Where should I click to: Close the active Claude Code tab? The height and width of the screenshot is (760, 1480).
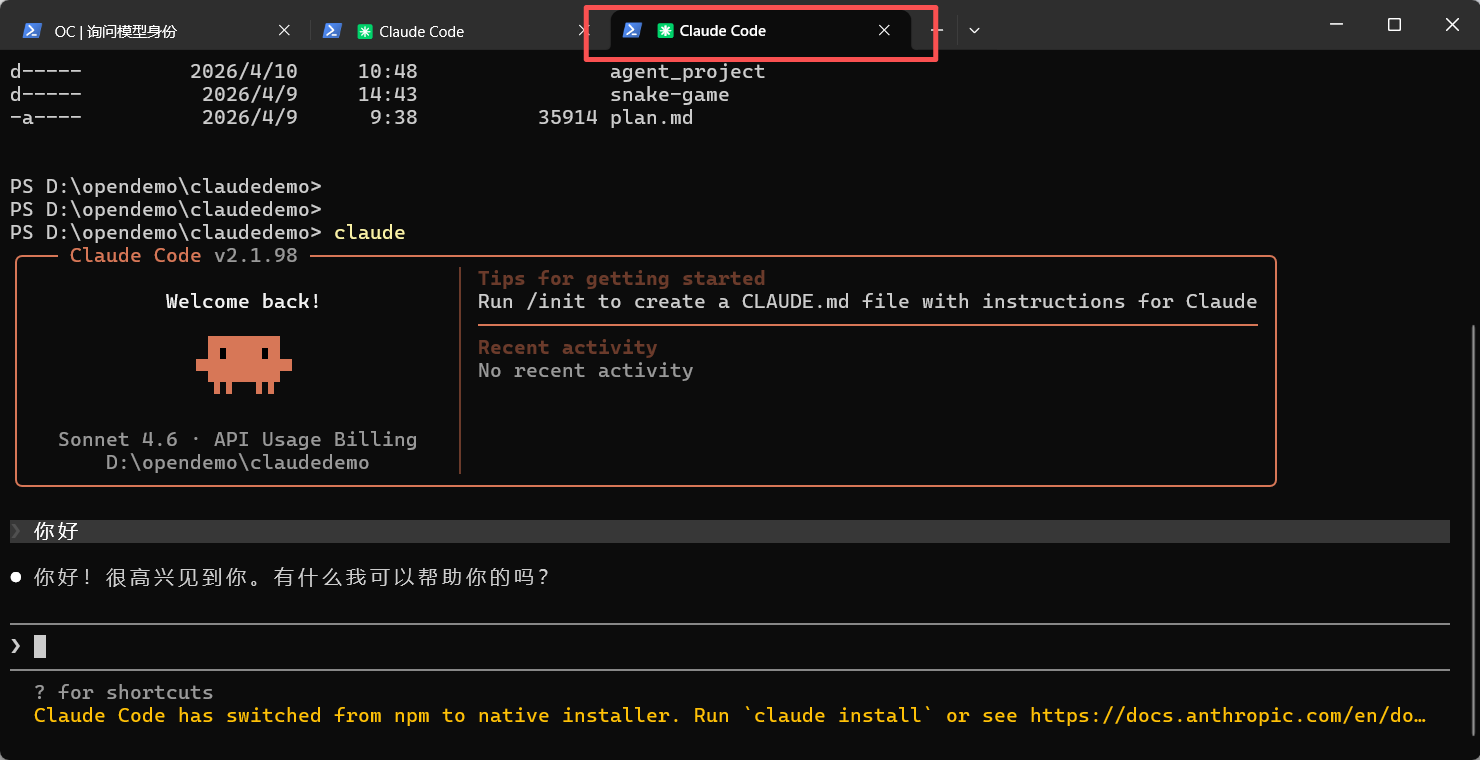pyautogui.click(x=884, y=31)
